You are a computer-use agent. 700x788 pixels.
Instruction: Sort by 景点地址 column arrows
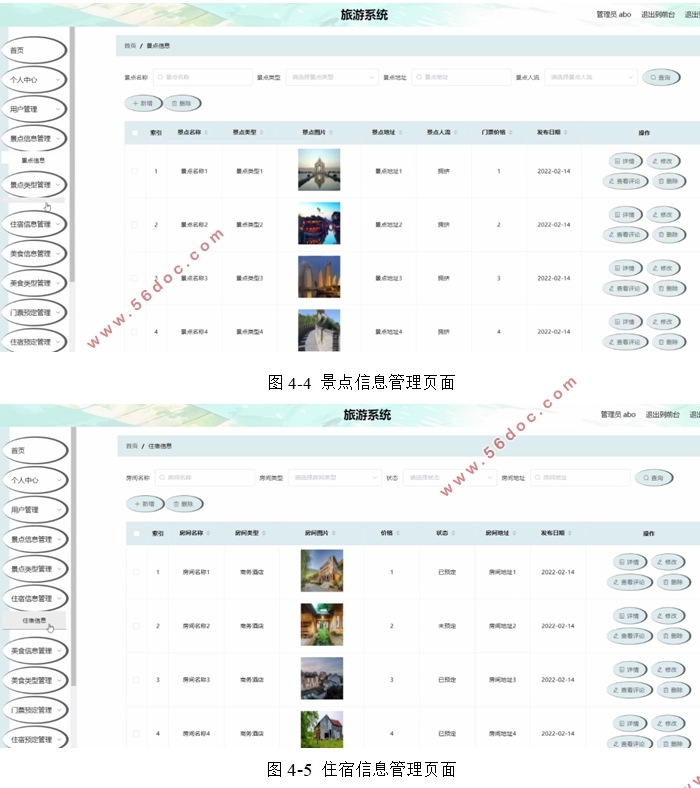[x=400, y=132]
